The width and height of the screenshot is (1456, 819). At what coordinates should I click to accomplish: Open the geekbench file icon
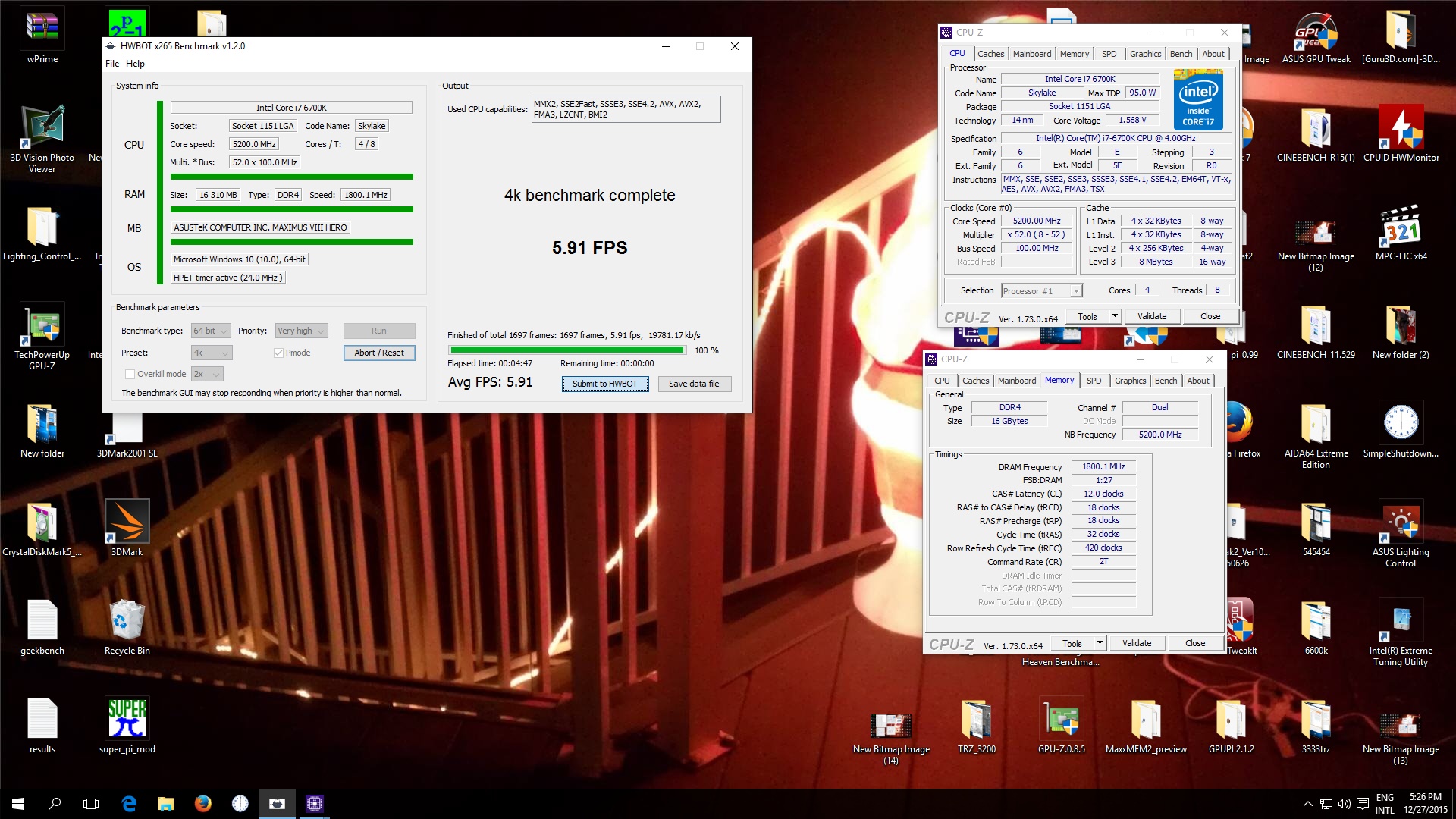click(x=42, y=627)
